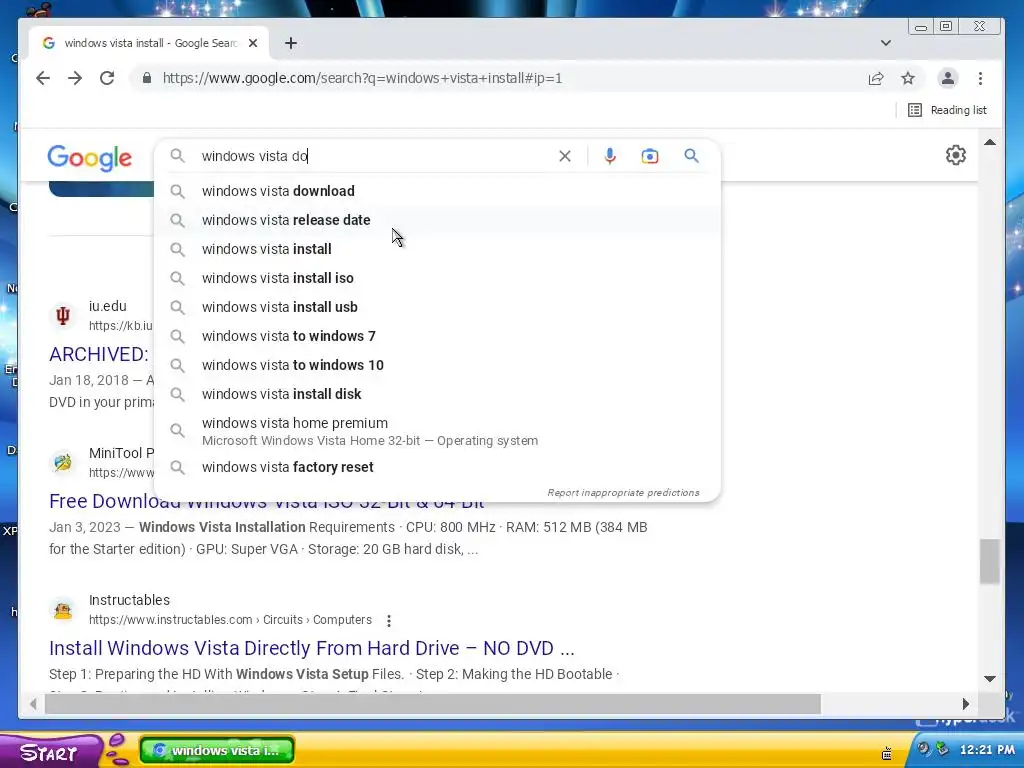Screen dimensions: 1024x768
Task: Start a voice search with the microphone
Action: point(610,156)
